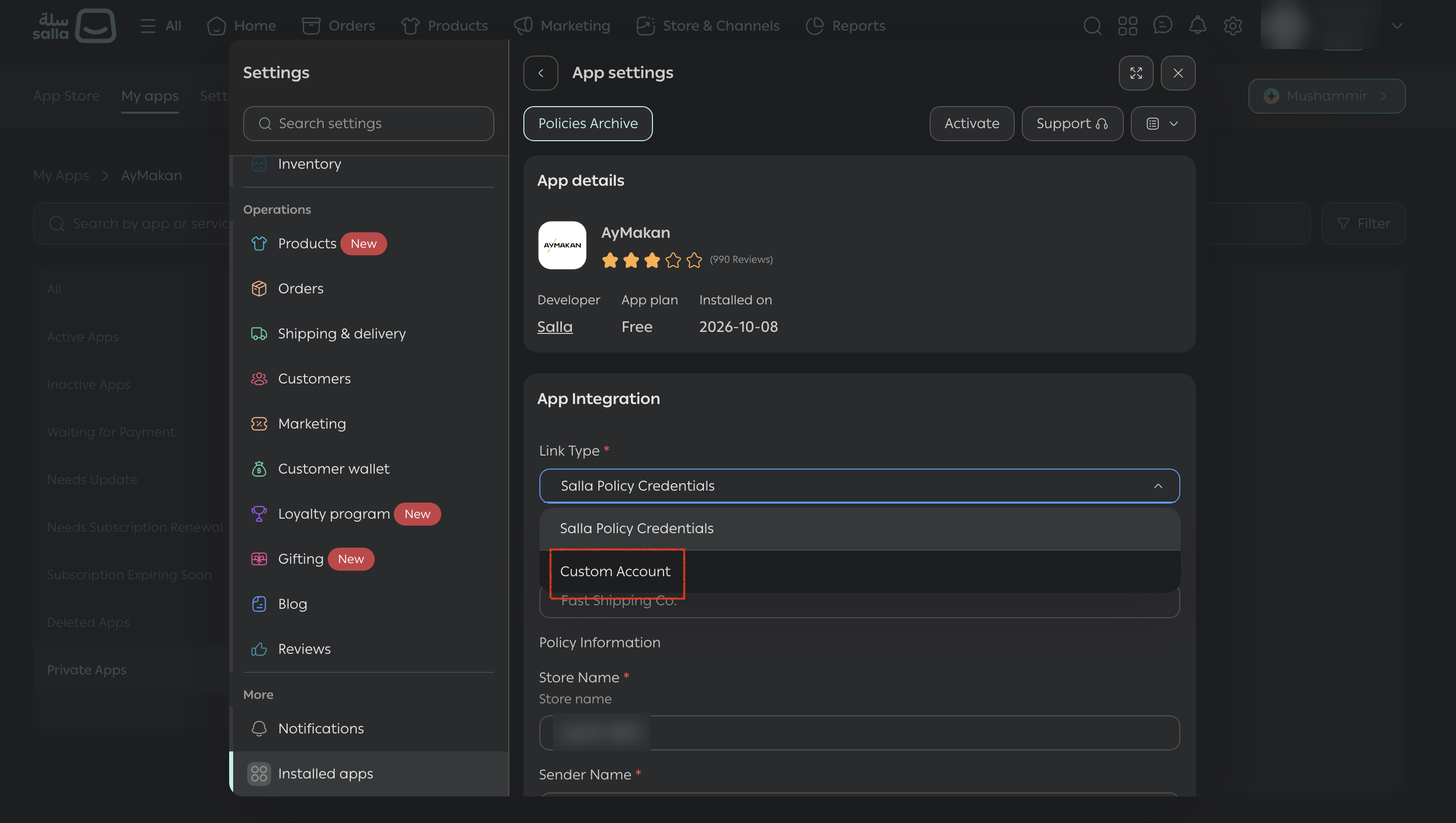The image size is (1456, 823).
Task: Open the Mushammir button
Action: coord(1326,96)
